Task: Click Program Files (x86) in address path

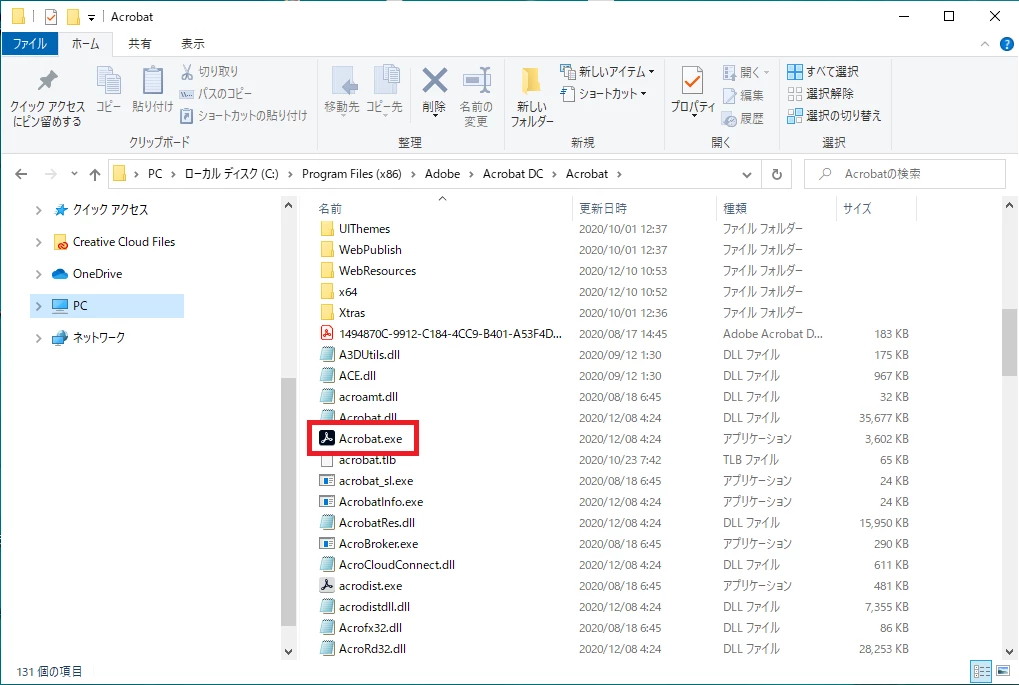Action: tap(352, 174)
